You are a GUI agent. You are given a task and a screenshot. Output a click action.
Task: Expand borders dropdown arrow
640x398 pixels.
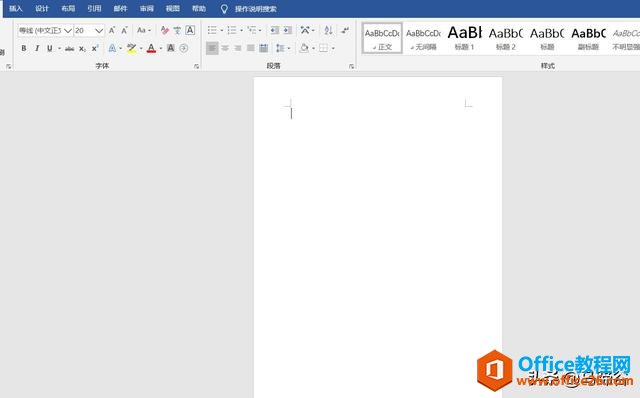333,49
